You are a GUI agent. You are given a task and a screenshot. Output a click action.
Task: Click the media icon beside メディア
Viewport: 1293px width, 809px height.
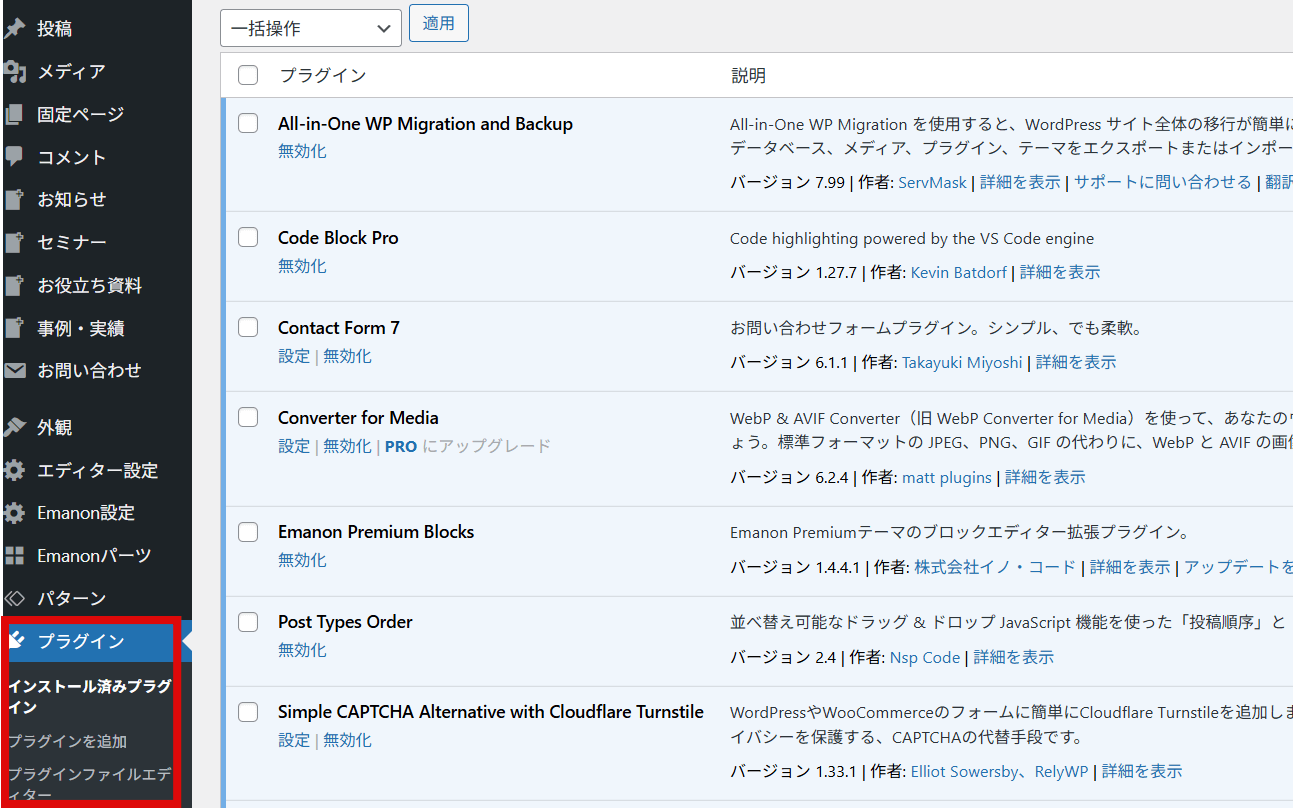(14, 72)
